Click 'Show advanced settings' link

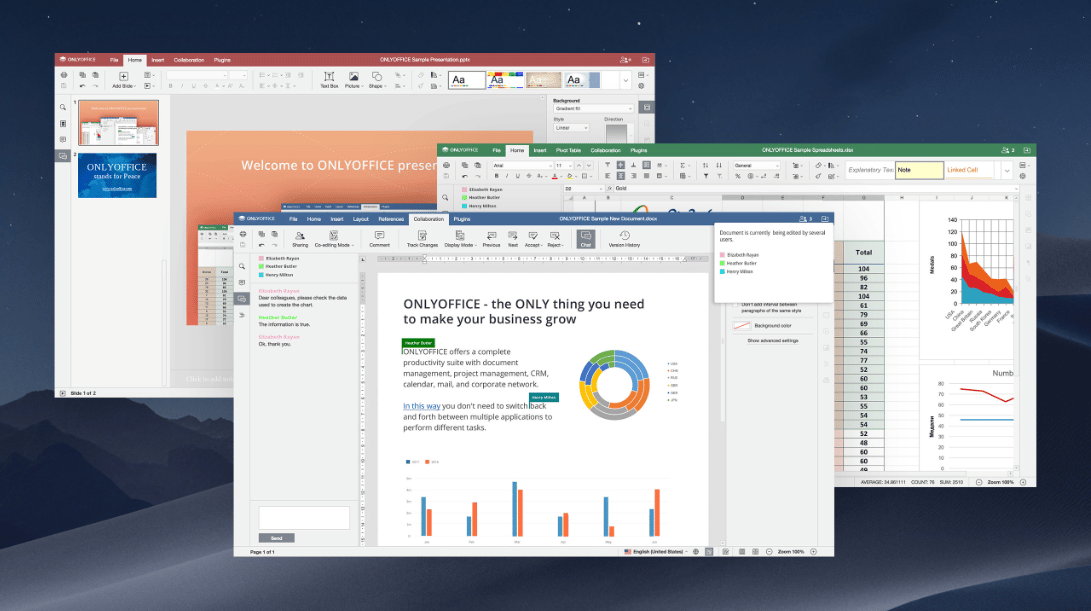[x=772, y=341]
